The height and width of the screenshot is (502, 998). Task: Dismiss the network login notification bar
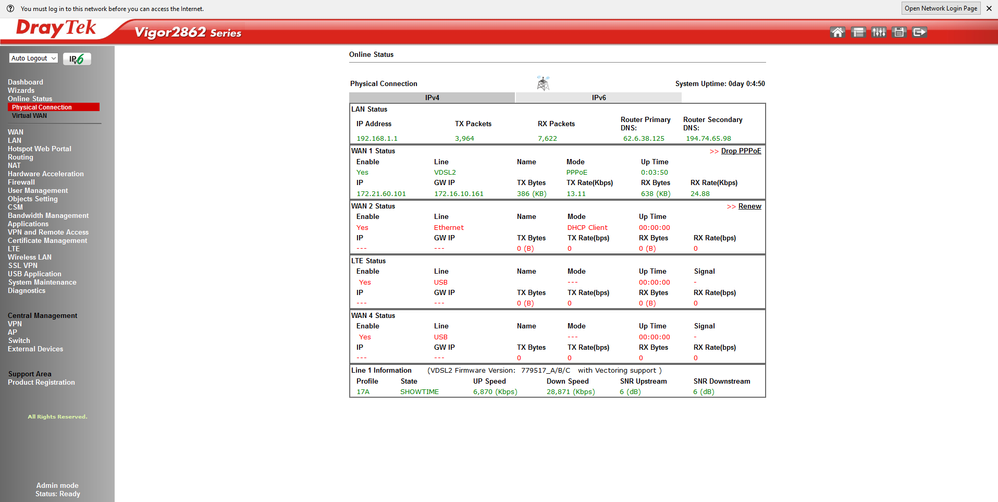[x=989, y=8]
